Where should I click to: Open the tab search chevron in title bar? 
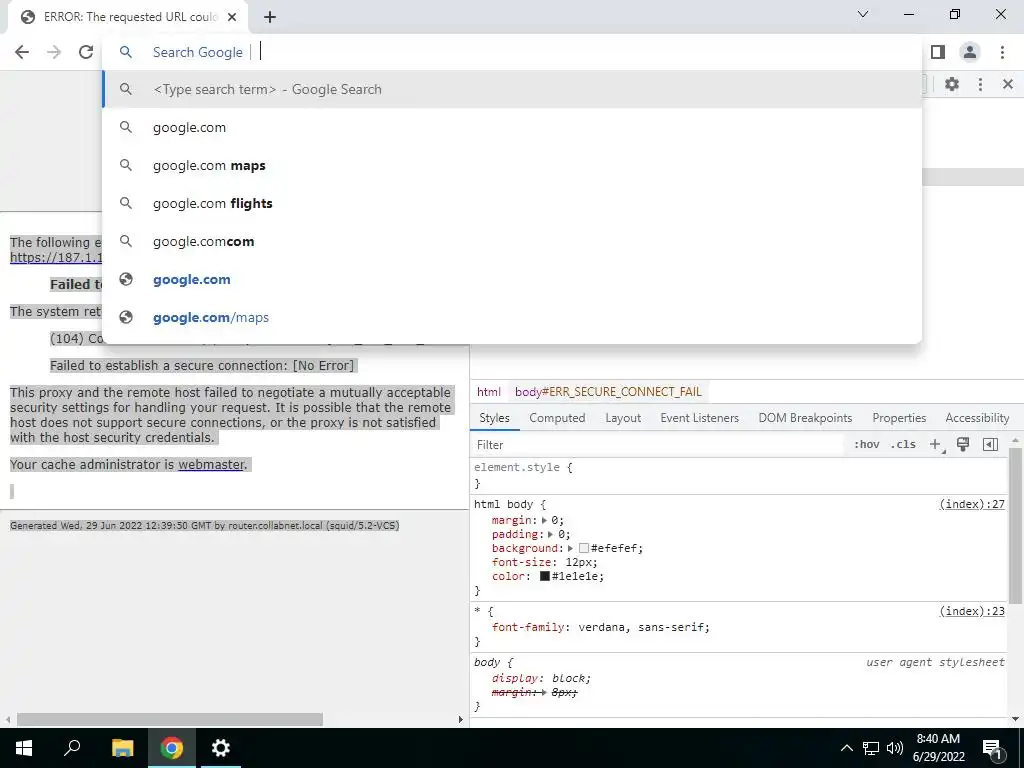(863, 14)
